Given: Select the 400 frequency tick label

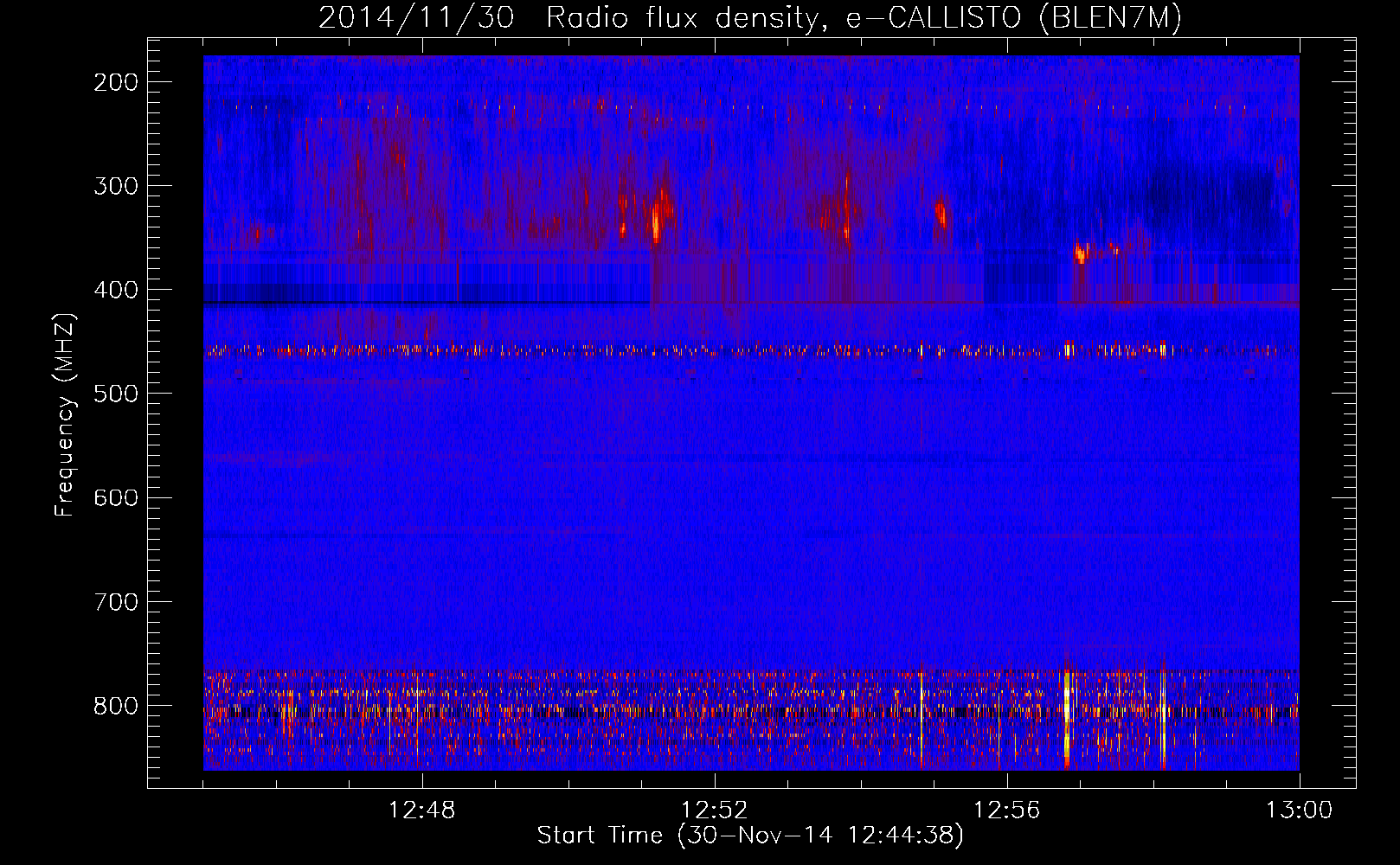Looking at the screenshot, I should pyautogui.click(x=116, y=290).
